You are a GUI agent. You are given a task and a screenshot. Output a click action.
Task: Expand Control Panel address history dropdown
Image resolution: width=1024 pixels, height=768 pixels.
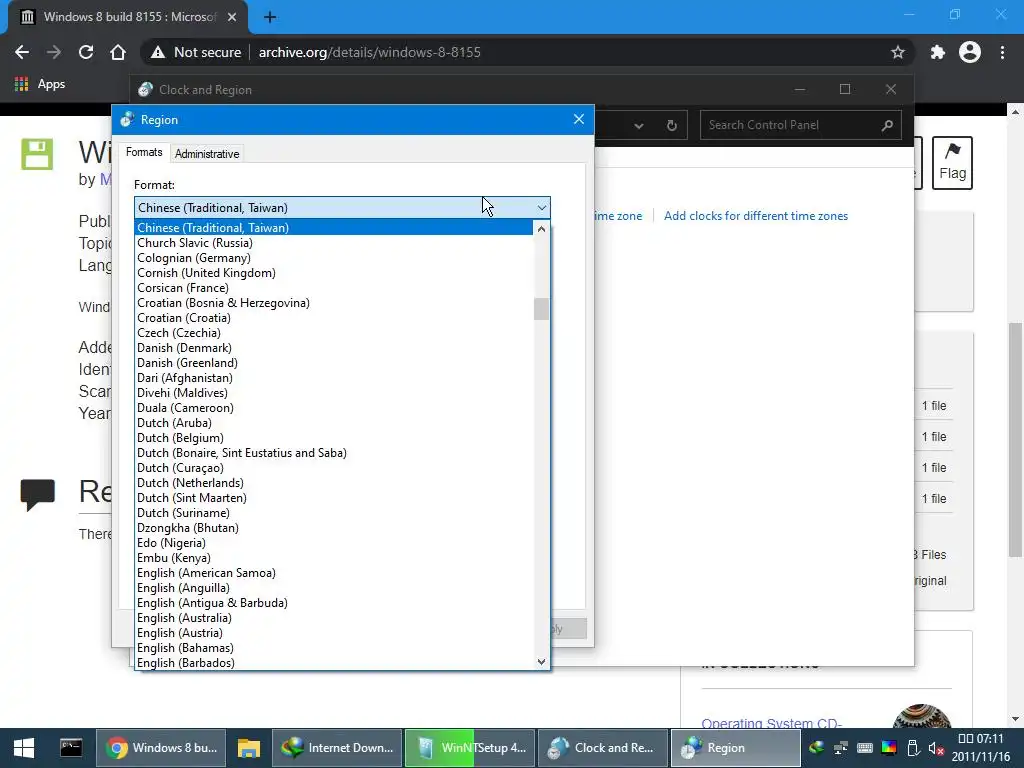coord(639,125)
